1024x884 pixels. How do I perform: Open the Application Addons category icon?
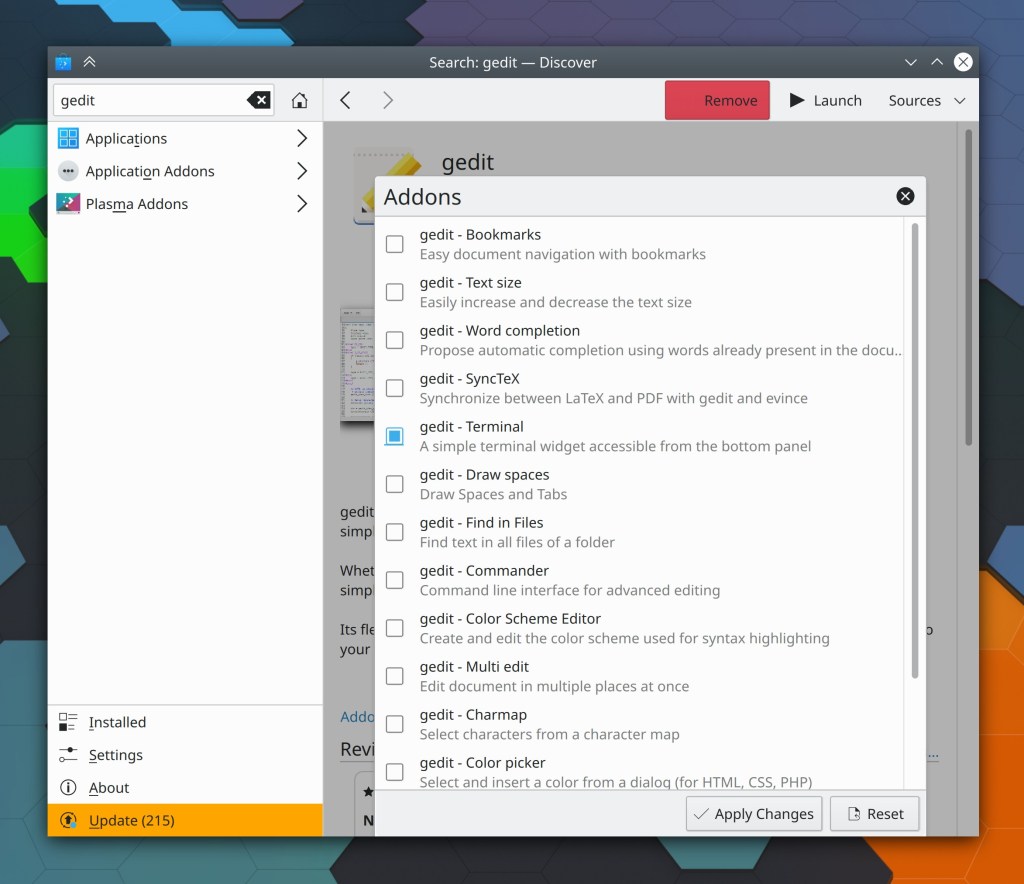tap(68, 171)
